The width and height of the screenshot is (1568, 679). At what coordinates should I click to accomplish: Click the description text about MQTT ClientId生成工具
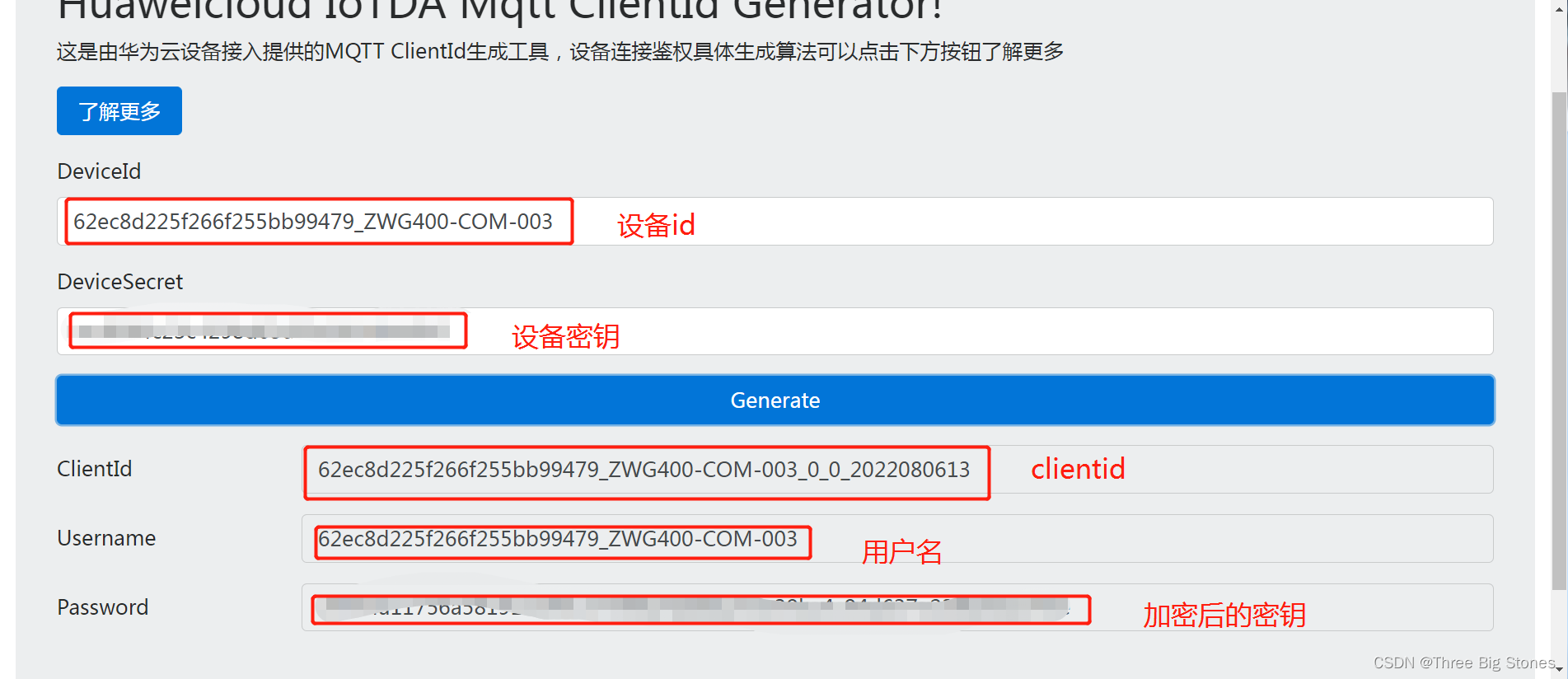tap(560, 52)
